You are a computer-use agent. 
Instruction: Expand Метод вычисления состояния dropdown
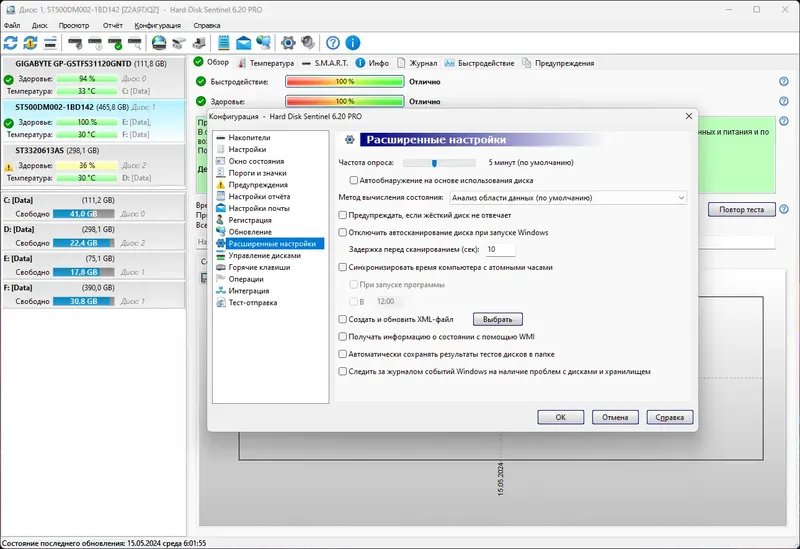click(568, 197)
